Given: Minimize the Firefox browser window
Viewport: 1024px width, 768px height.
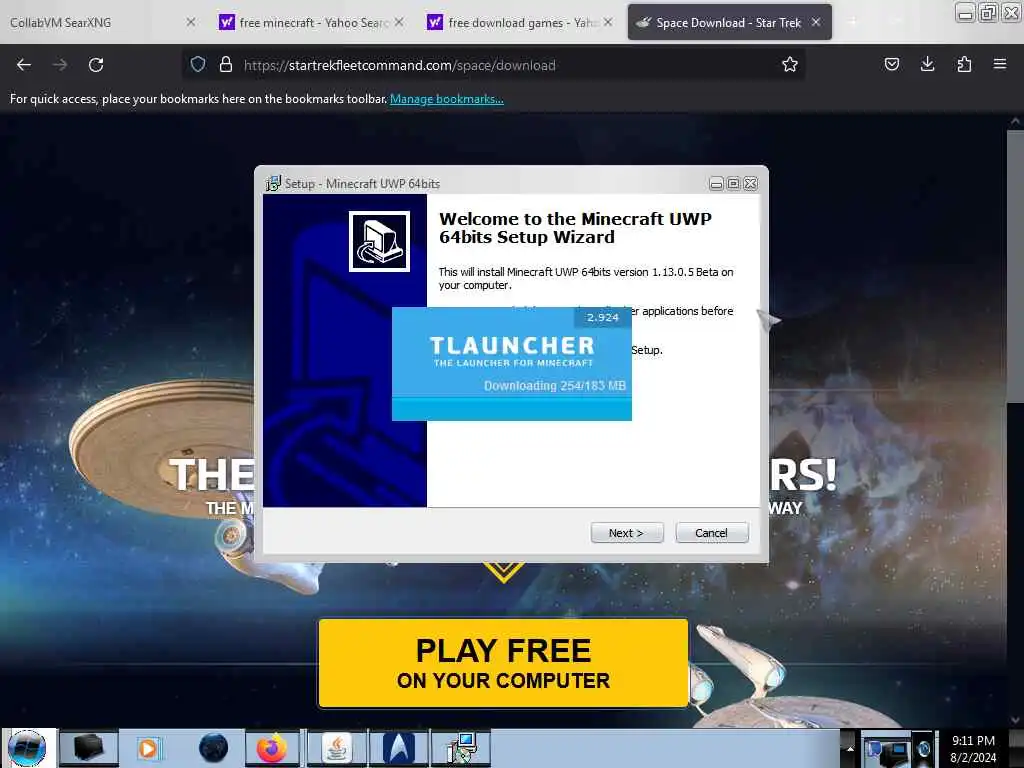Looking at the screenshot, I should 965,13.
